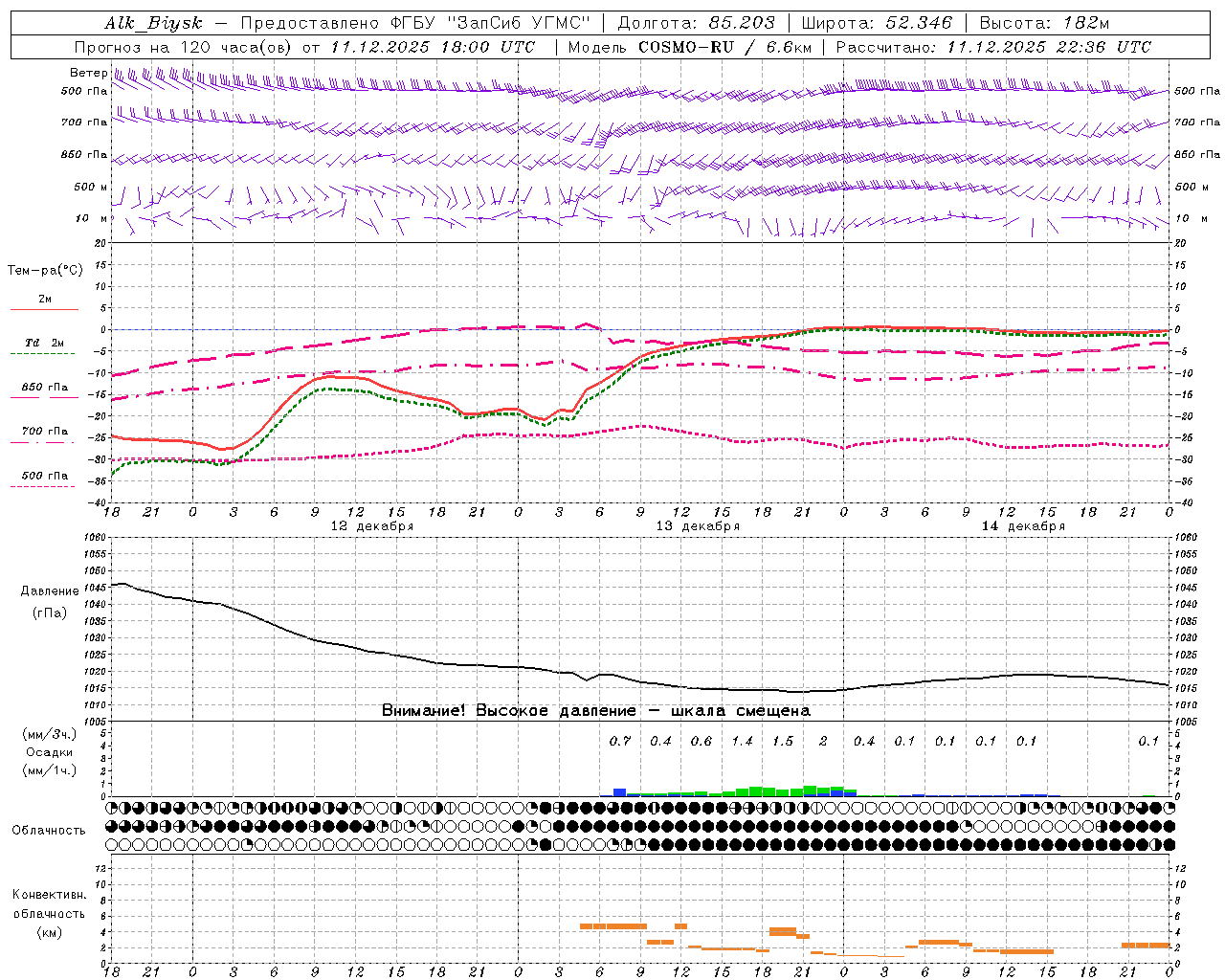The image size is (1225, 980).
Task: Click the 700 гПа temperature legend entry
Action: 44,432
